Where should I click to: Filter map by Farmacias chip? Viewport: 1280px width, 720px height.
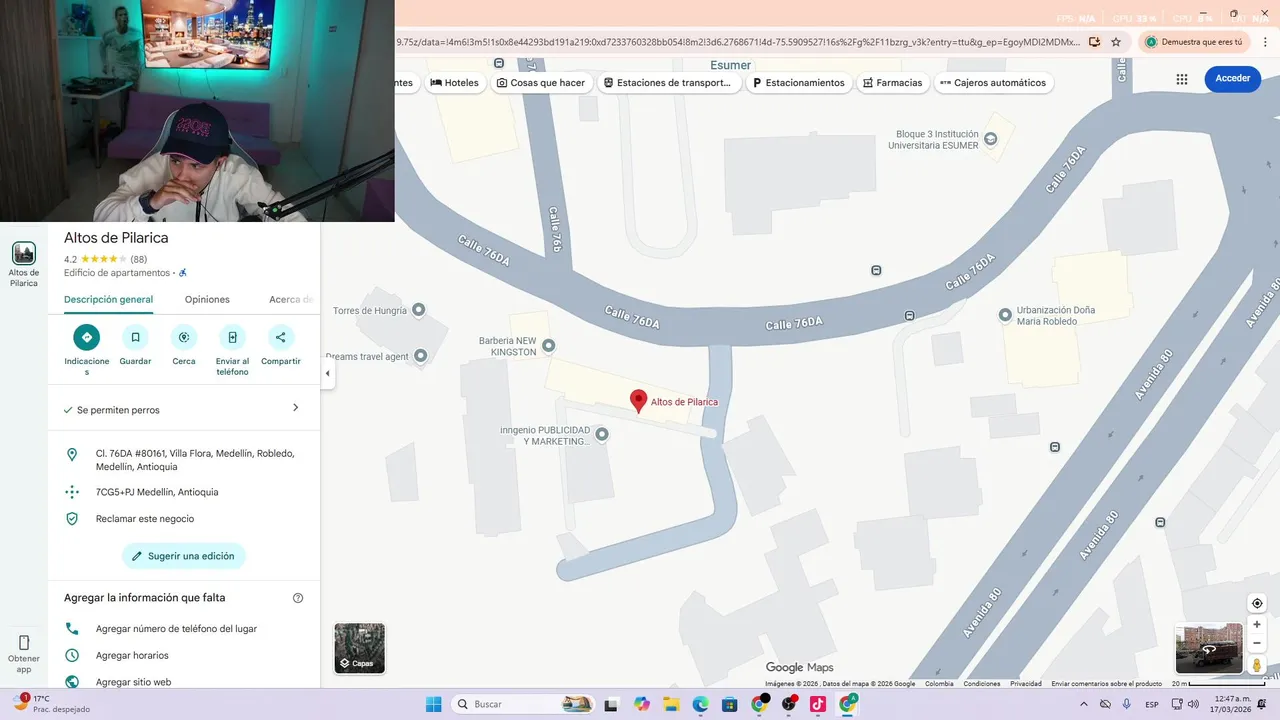[892, 83]
